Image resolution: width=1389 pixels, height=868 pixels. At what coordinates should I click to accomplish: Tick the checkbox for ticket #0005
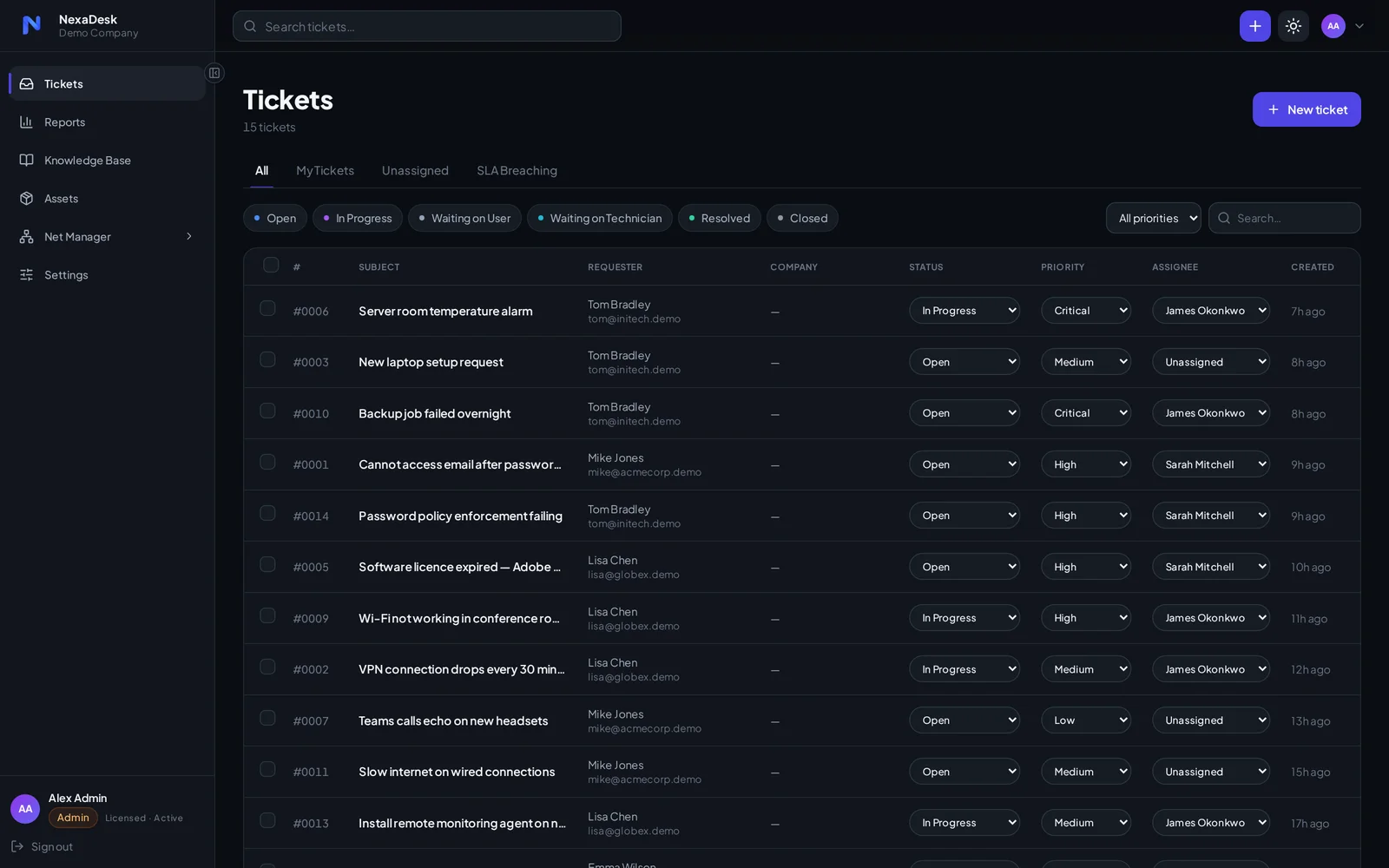click(x=267, y=564)
